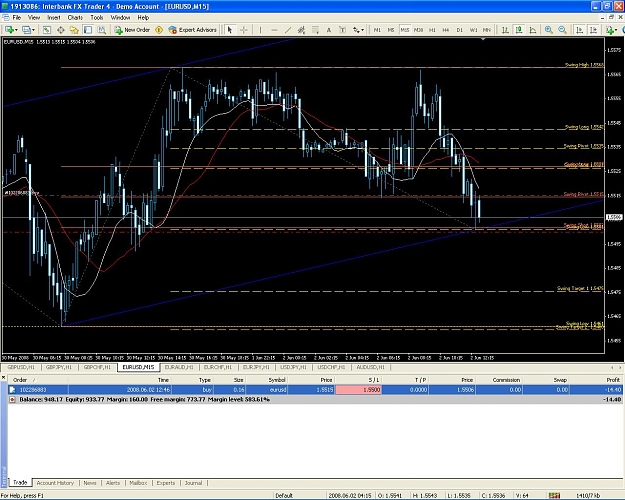The width and height of the screenshot is (625, 500).
Task: Set chart type to Candlesticks
Action: coord(519,30)
